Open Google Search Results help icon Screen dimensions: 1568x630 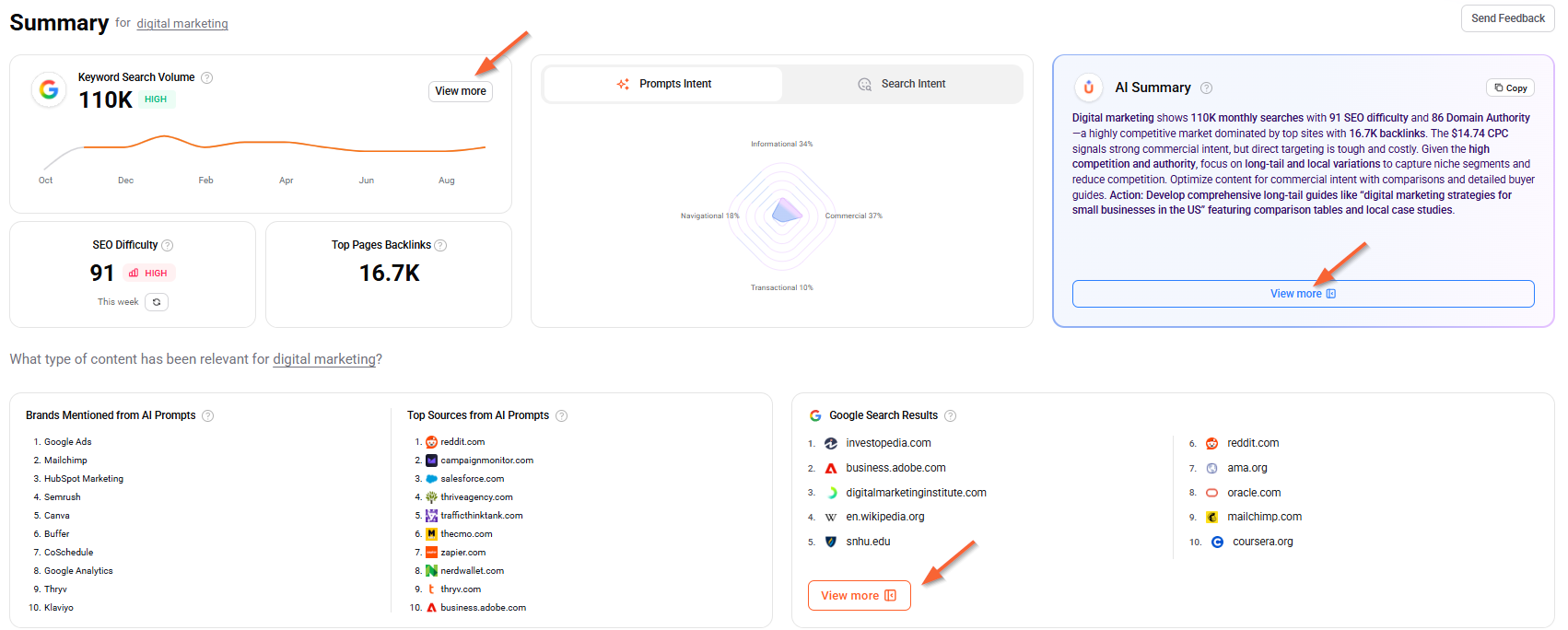951,415
